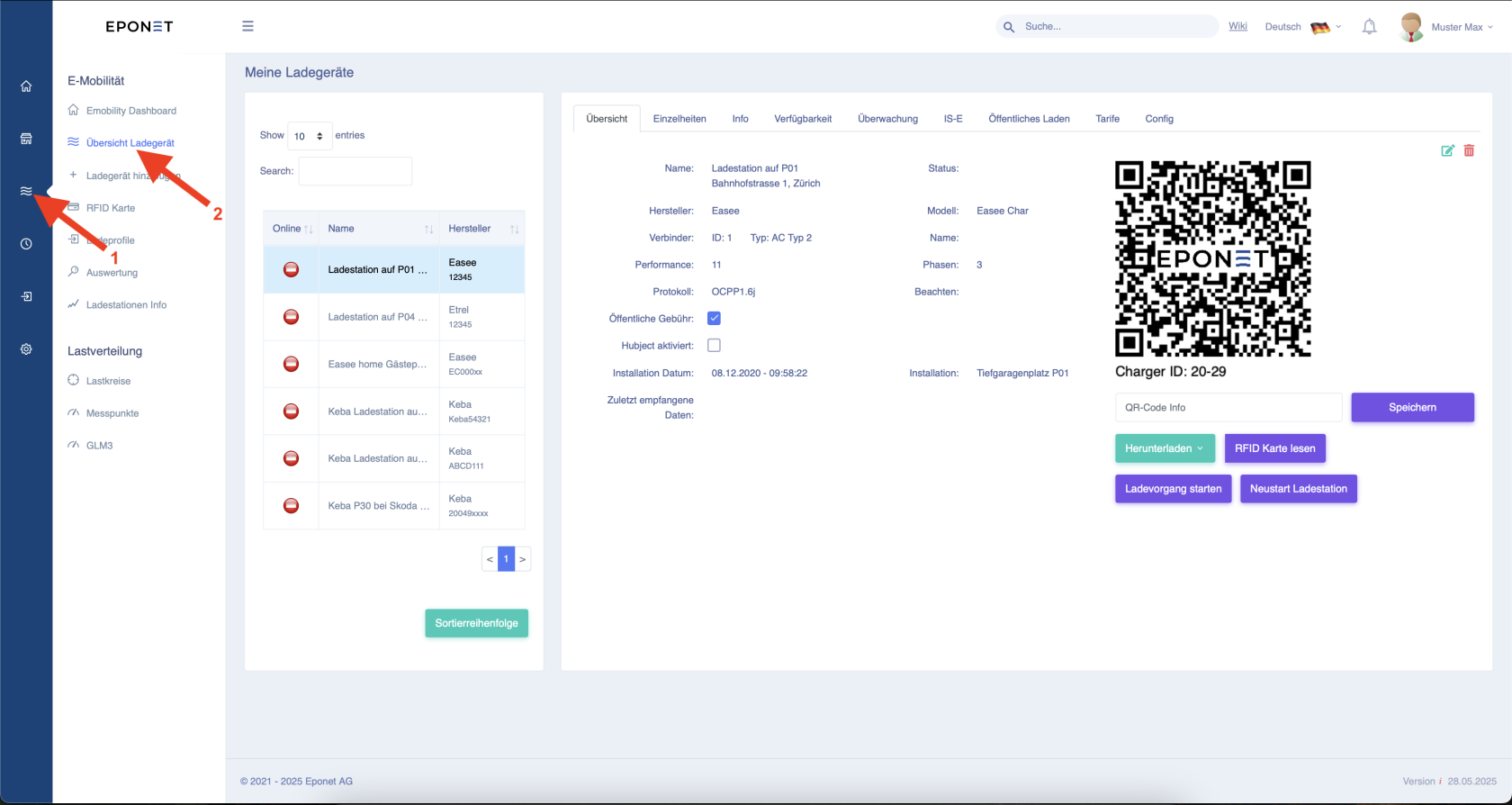Expand the Muster Max user menu

[1462, 27]
